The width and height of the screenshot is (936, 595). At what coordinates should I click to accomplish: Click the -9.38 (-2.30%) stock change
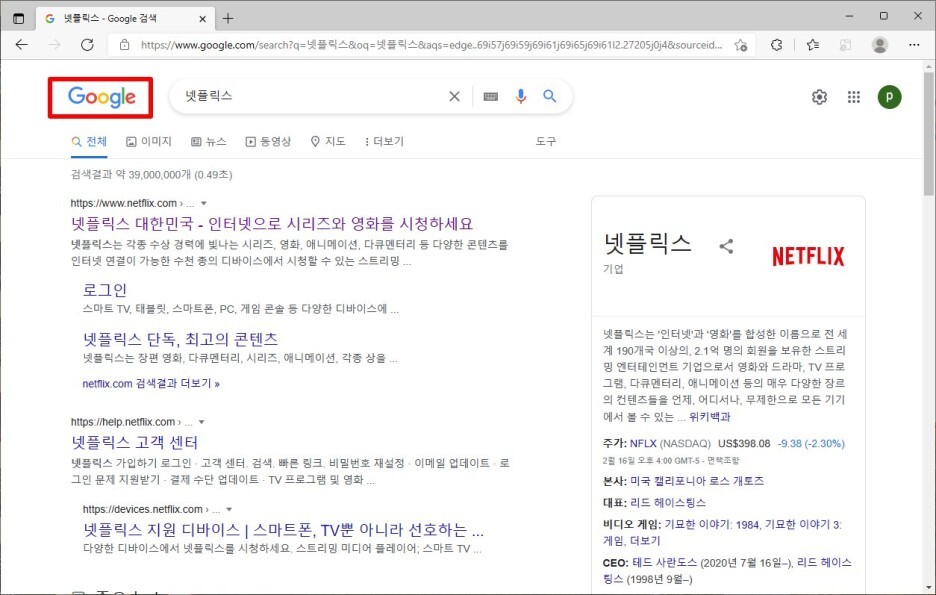[811, 443]
